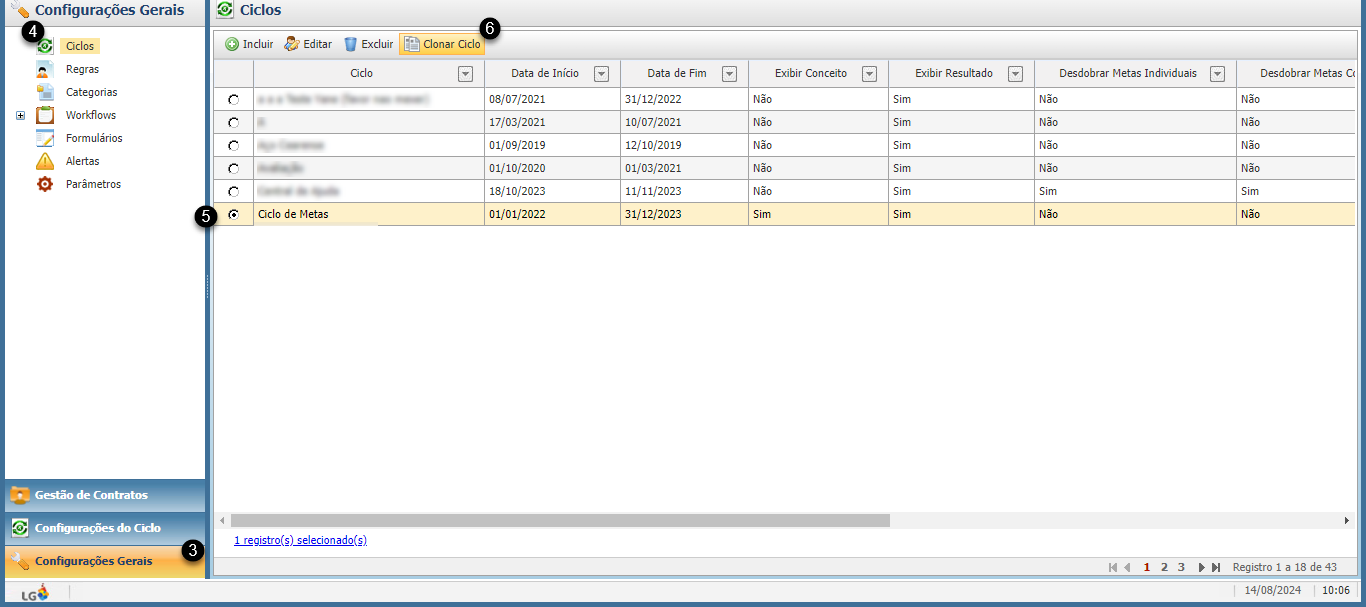Open the Categorias tree item

tap(91, 92)
